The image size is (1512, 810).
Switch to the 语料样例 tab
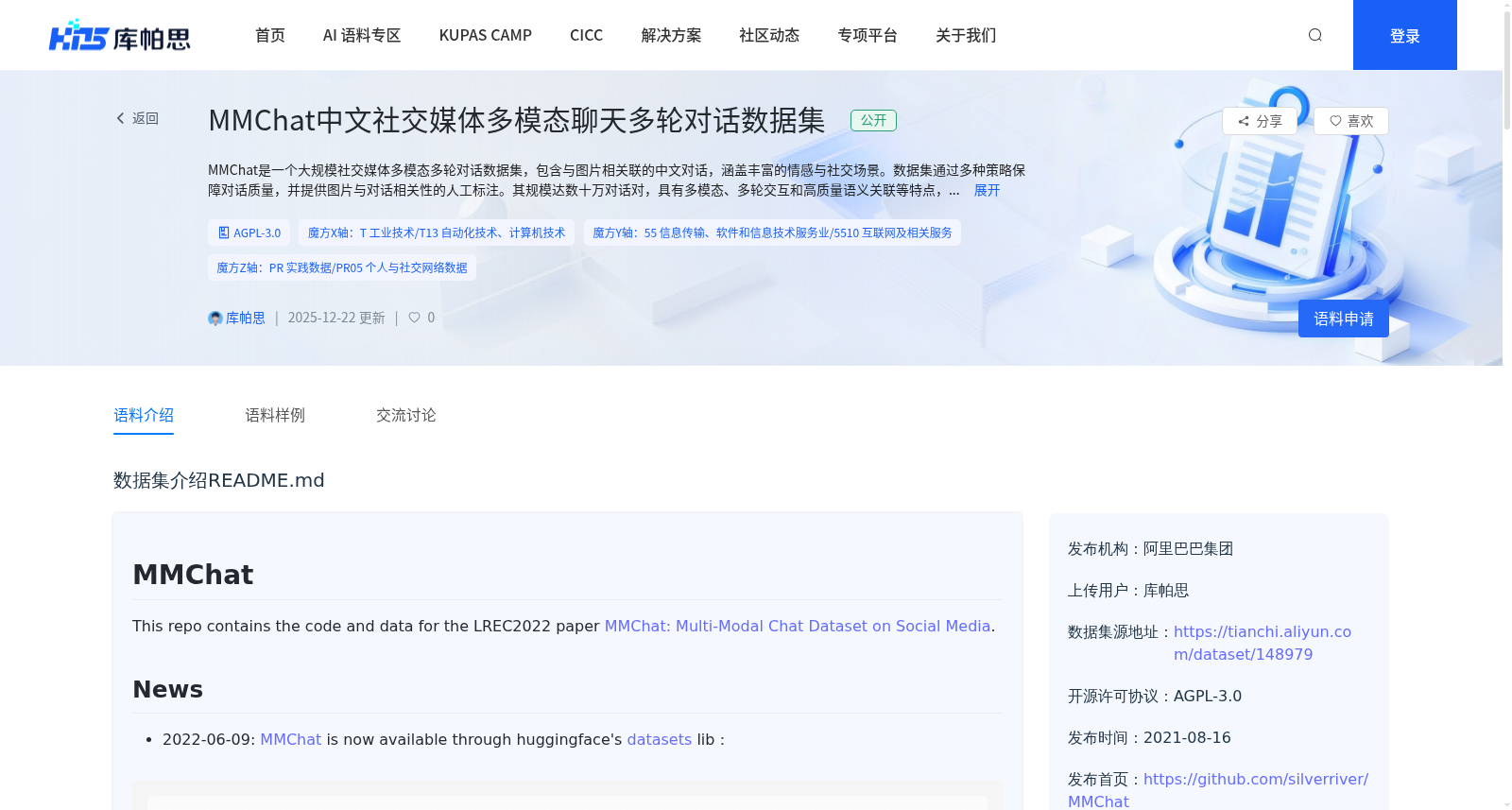(275, 415)
